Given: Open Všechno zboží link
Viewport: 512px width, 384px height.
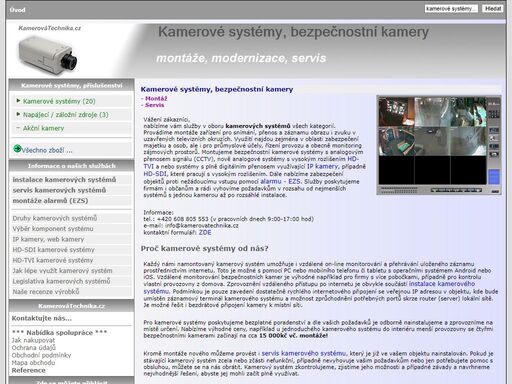Looking at the screenshot, I should pos(47,150).
